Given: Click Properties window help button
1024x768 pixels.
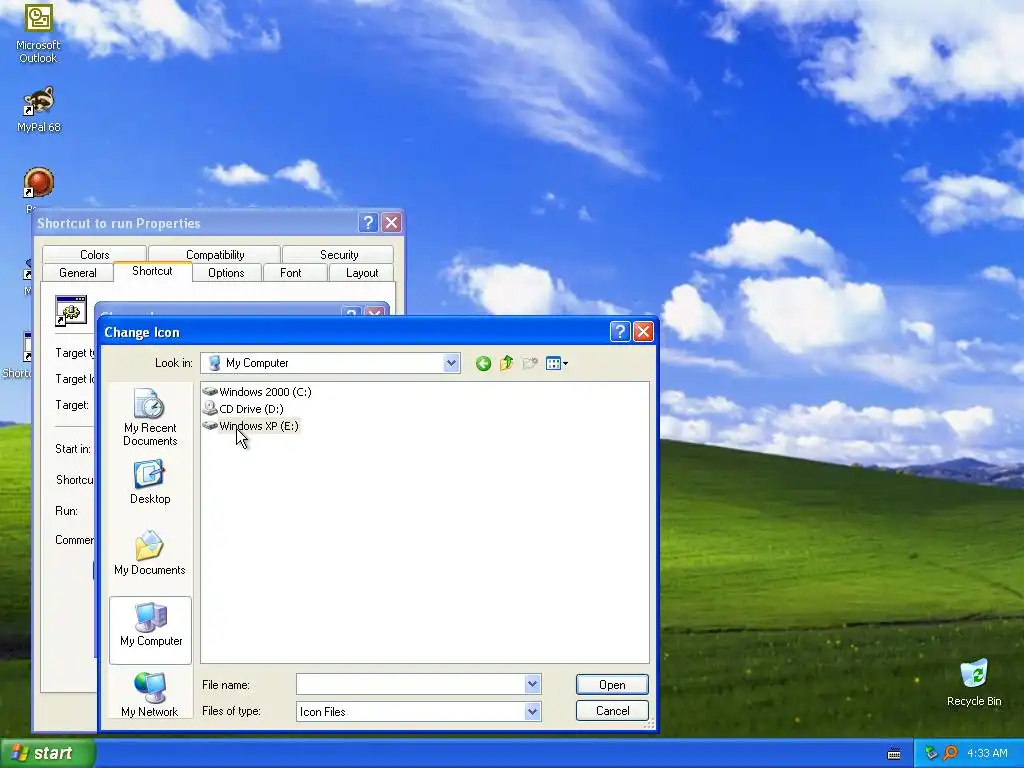Looking at the screenshot, I should (x=368, y=223).
